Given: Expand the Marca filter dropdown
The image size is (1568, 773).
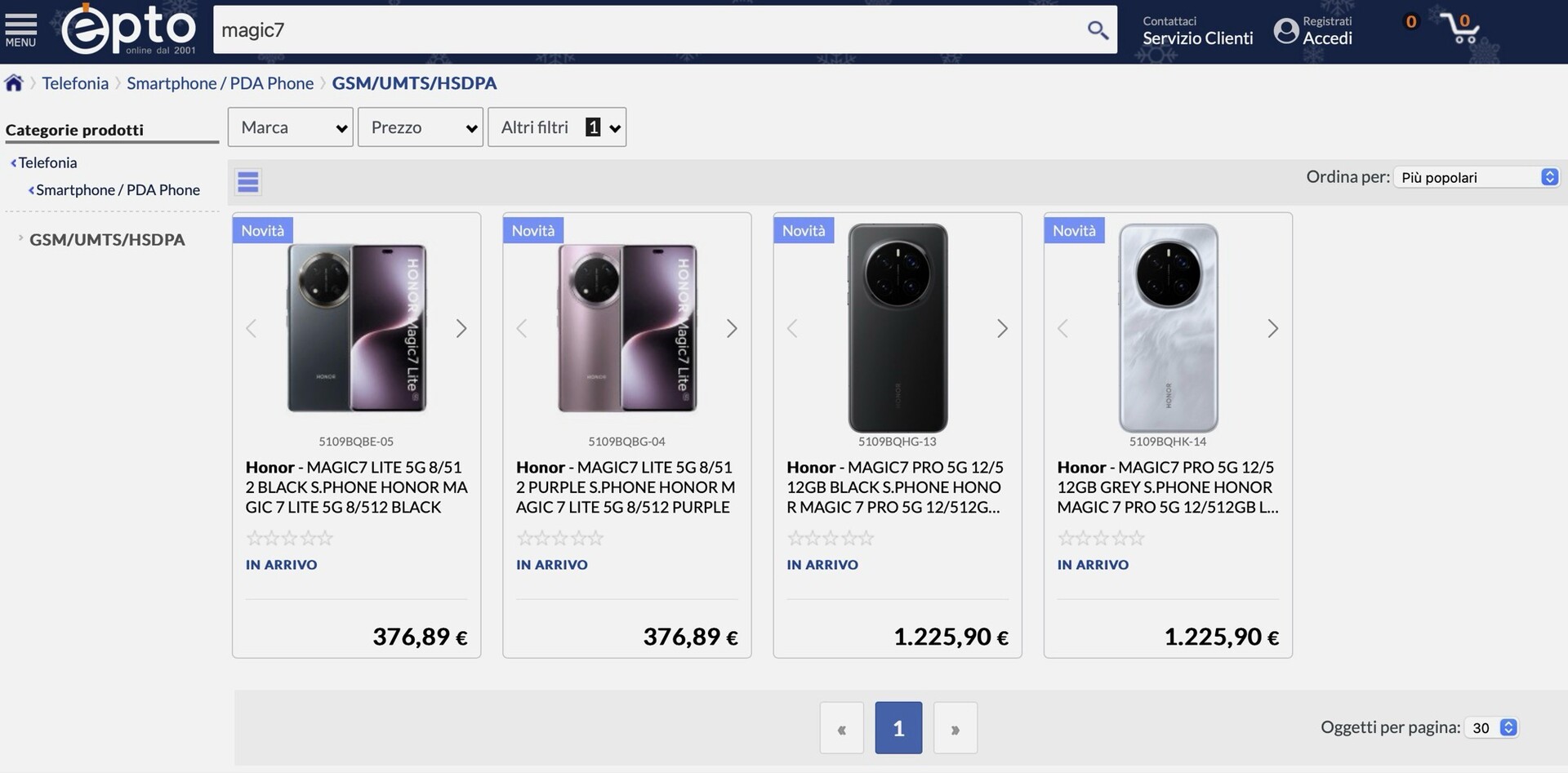Looking at the screenshot, I should point(291,127).
